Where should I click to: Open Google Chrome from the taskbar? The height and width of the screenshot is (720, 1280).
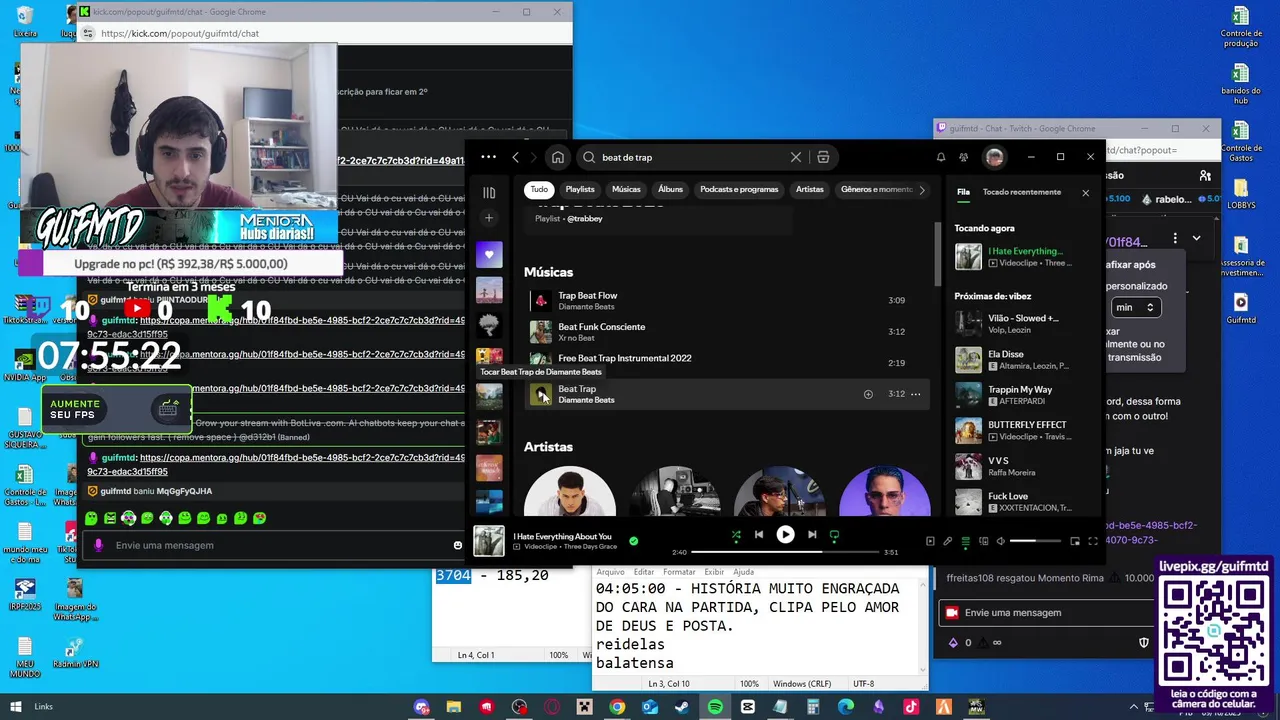[617, 707]
